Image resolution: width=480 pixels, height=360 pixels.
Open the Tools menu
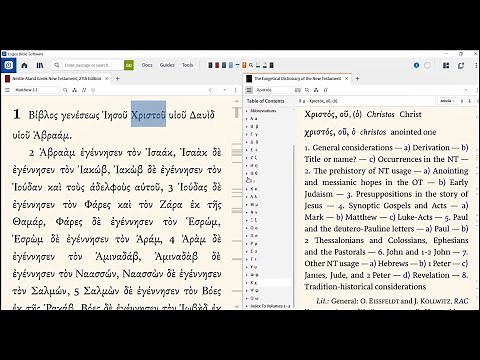tap(188, 65)
